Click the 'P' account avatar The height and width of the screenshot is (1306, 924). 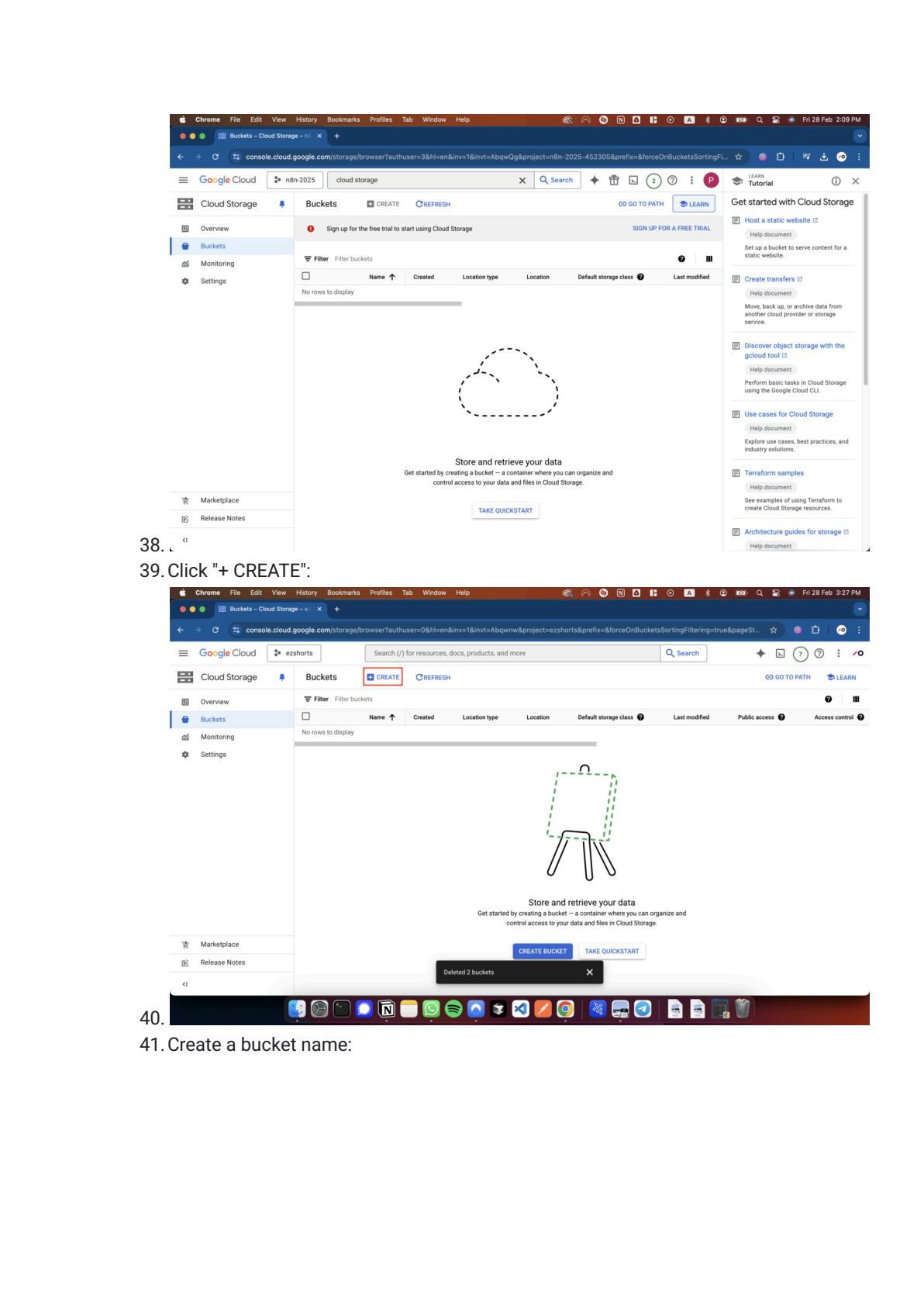click(711, 180)
